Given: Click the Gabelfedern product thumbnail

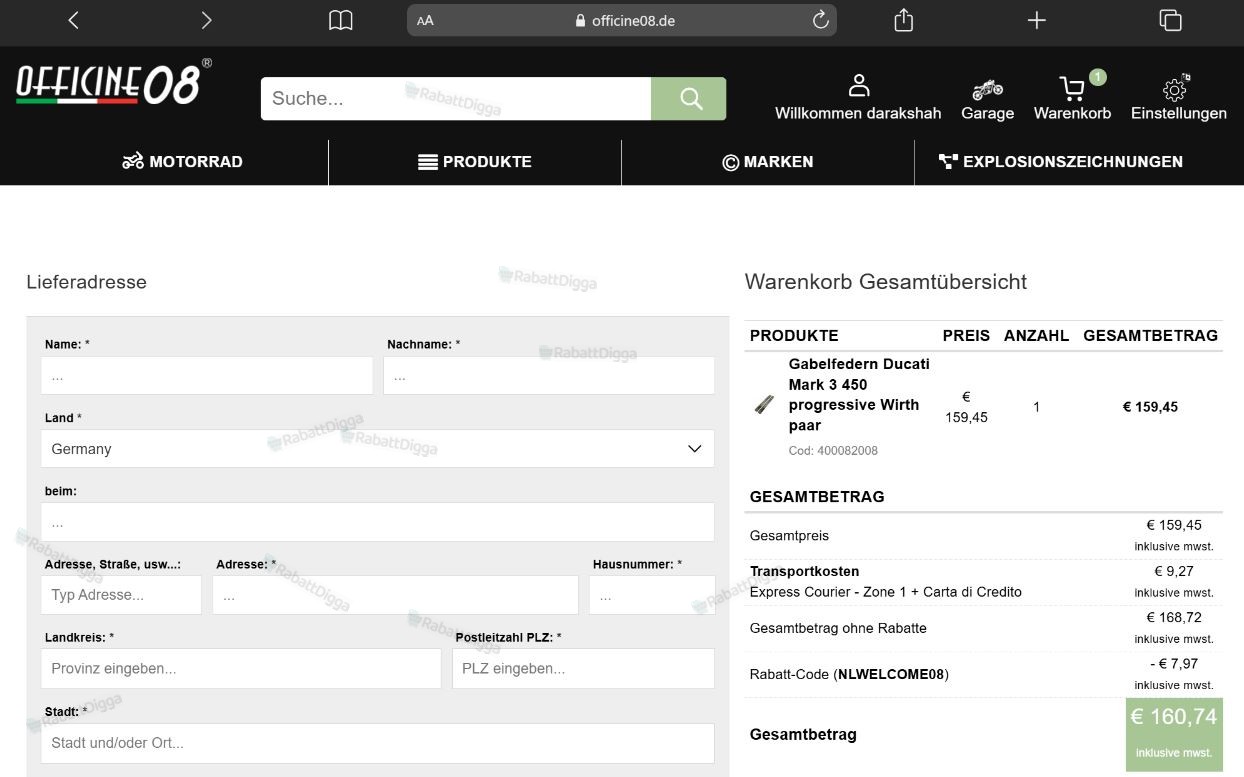Looking at the screenshot, I should coord(764,405).
